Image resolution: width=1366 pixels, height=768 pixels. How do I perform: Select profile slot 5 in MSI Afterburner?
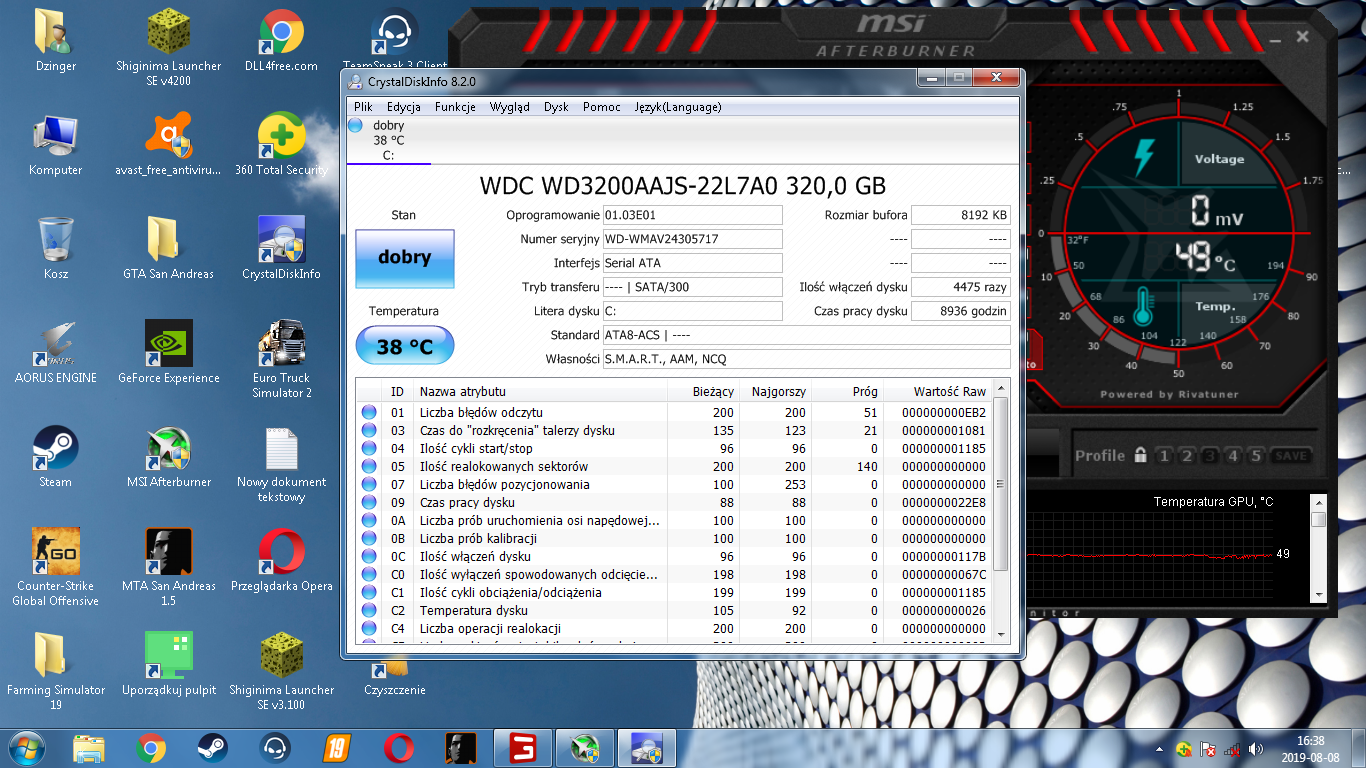click(x=1256, y=456)
